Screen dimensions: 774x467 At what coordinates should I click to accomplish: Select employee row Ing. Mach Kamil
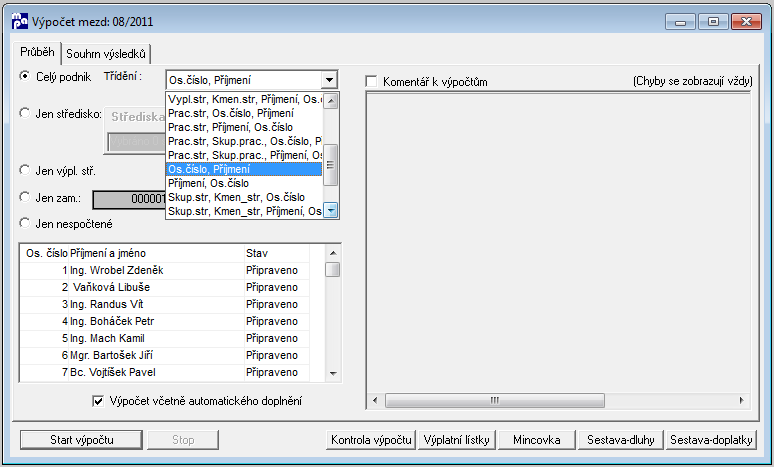pos(165,338)
